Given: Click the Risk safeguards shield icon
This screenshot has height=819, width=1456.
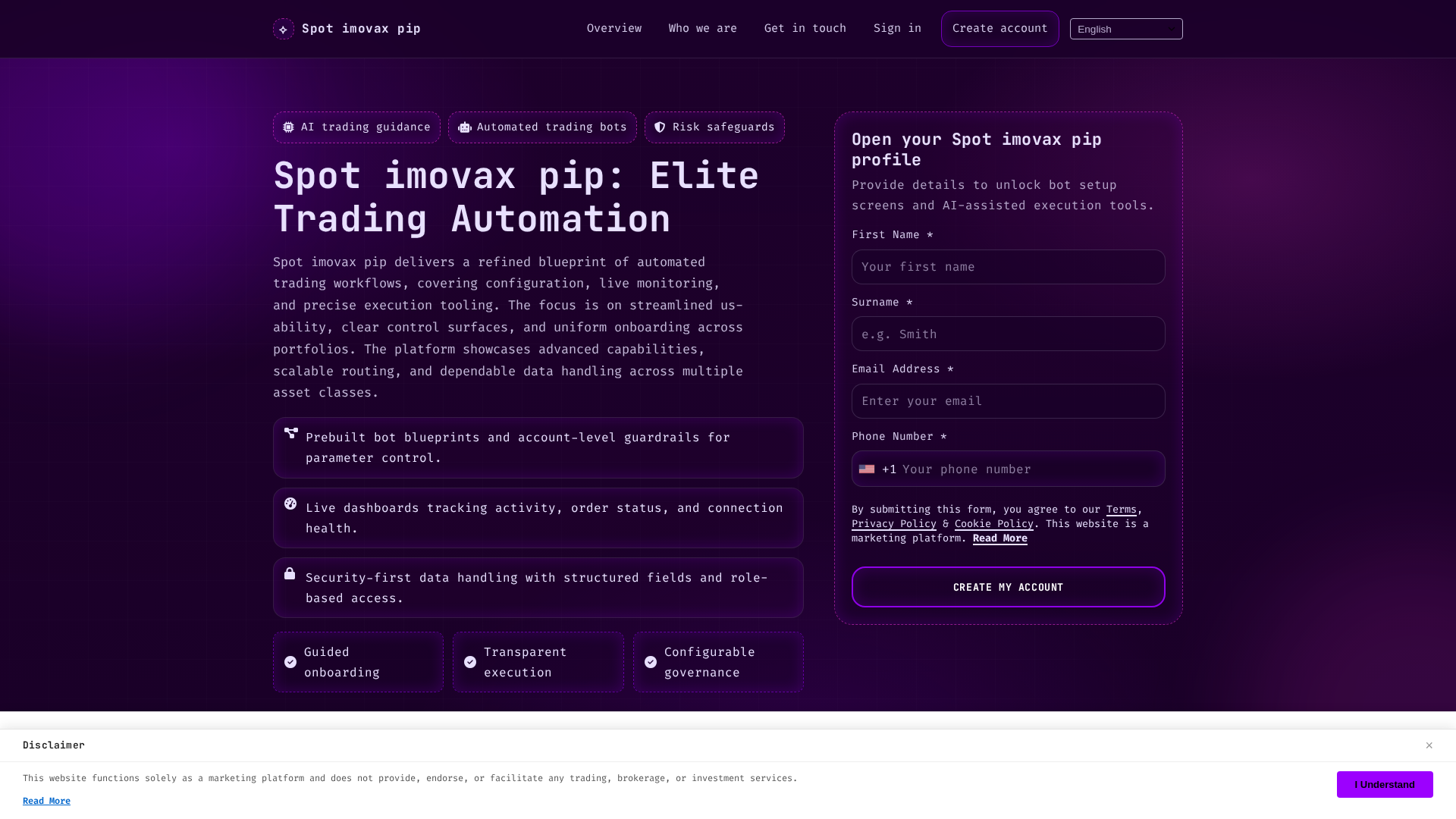Looking at the screenshot, I should coord(660,127).
